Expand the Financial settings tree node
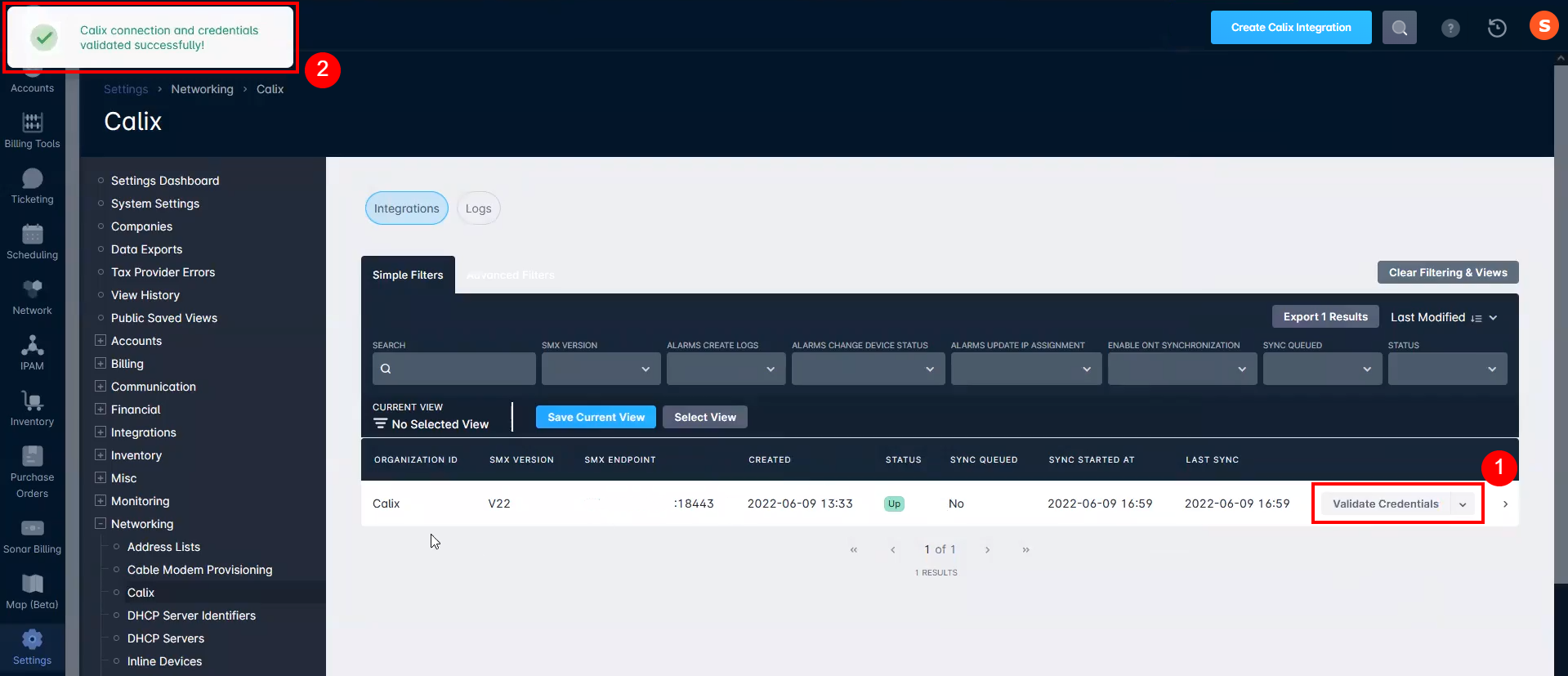Viewport: 1568px width, 676px height. [101, 409]
